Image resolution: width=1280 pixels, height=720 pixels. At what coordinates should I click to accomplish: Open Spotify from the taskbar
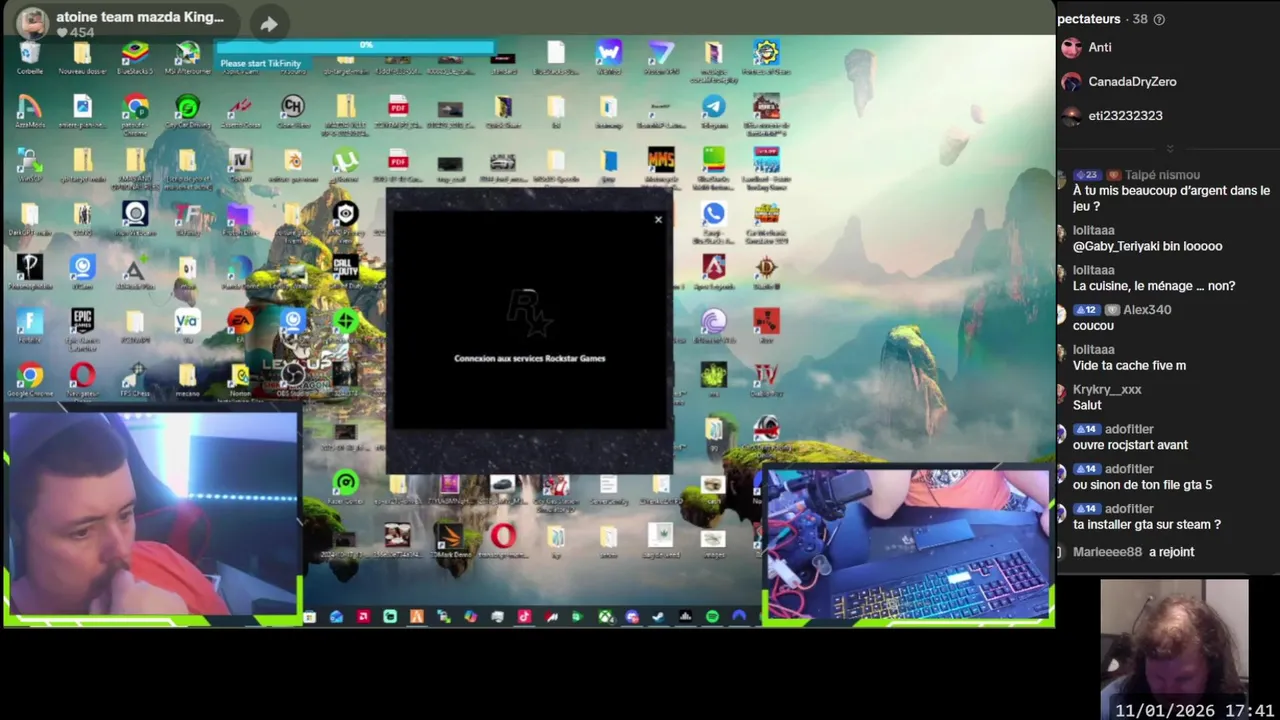(712, 616)
